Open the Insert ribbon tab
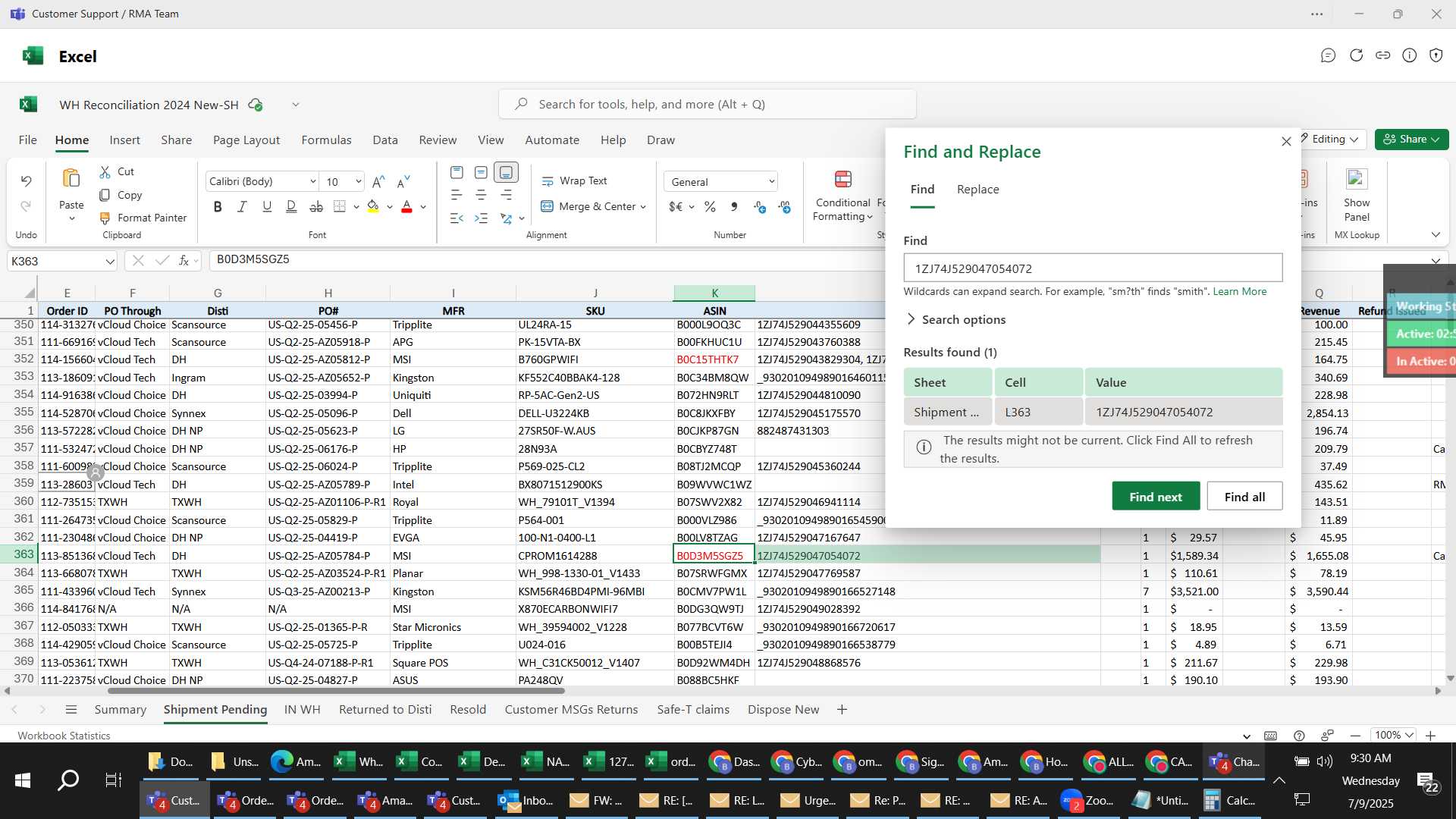 (124, 140)
